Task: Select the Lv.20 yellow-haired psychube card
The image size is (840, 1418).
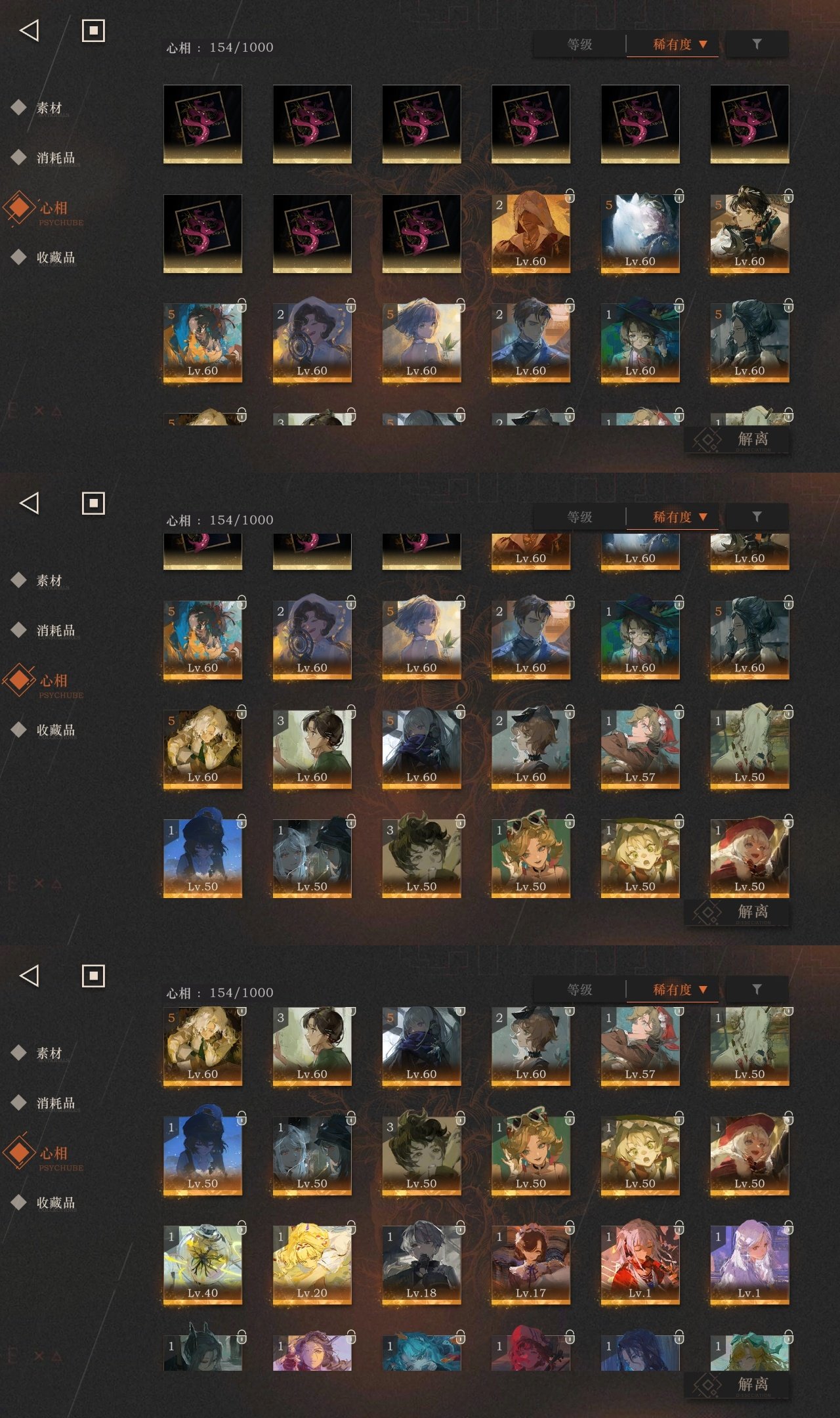Action: click(x=312, y=1264)
